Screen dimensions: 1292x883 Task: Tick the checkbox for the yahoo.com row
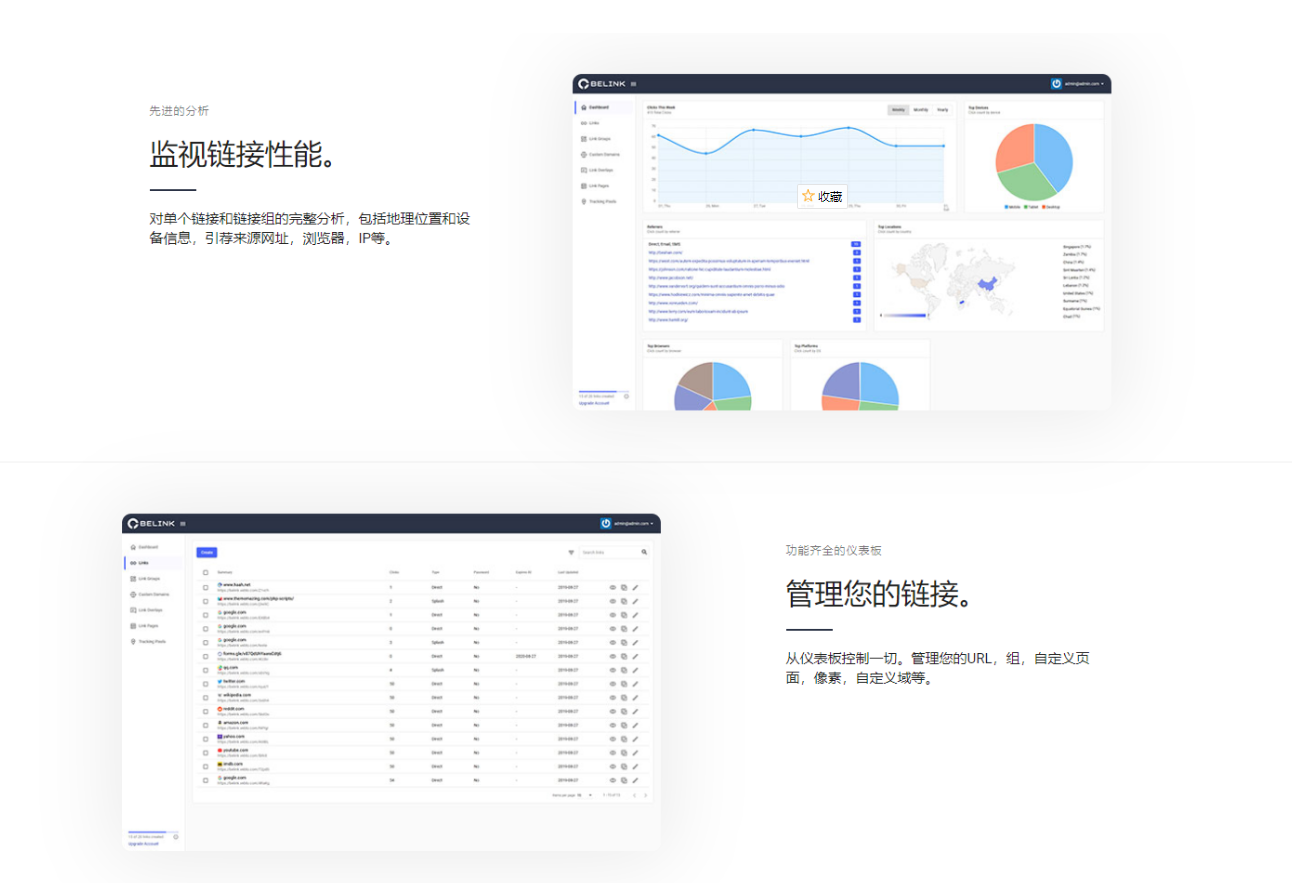(x=206, y=738)
